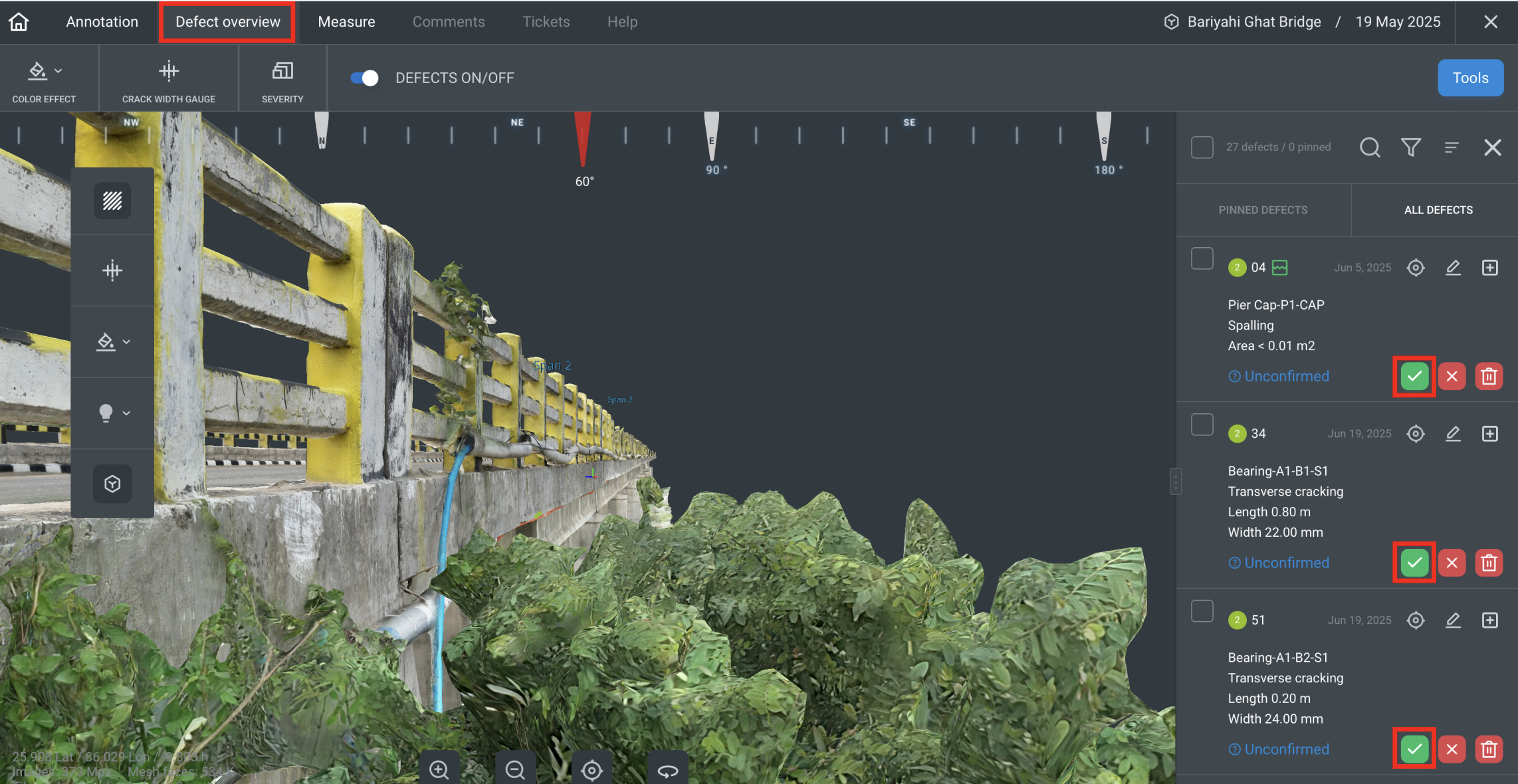1518x784 pixels.
Task: Select the hatch pattern tool in side toolbar
Action: pyautogui.click(x=112, y=201)
